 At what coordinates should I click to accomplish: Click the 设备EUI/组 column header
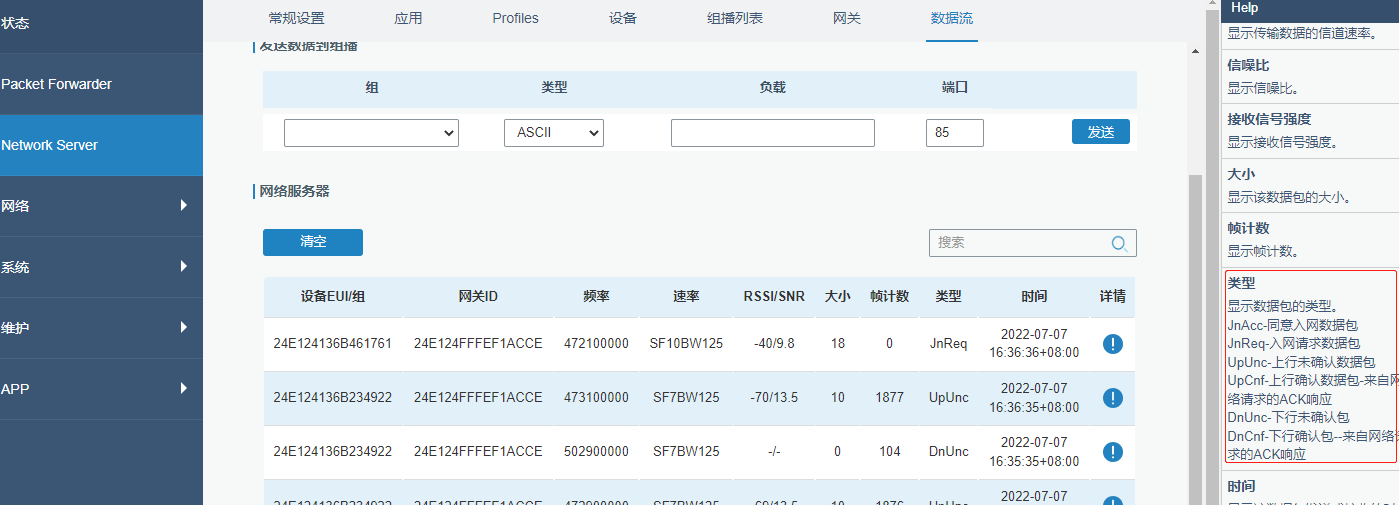pos(333,297)
